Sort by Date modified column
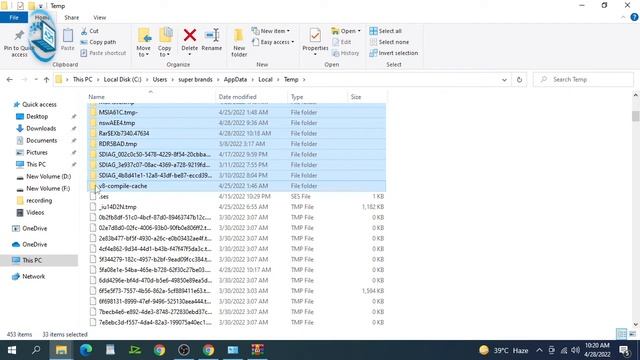This screenshot has width=640, height=360. pyautogui.click(x=251, y=97)
